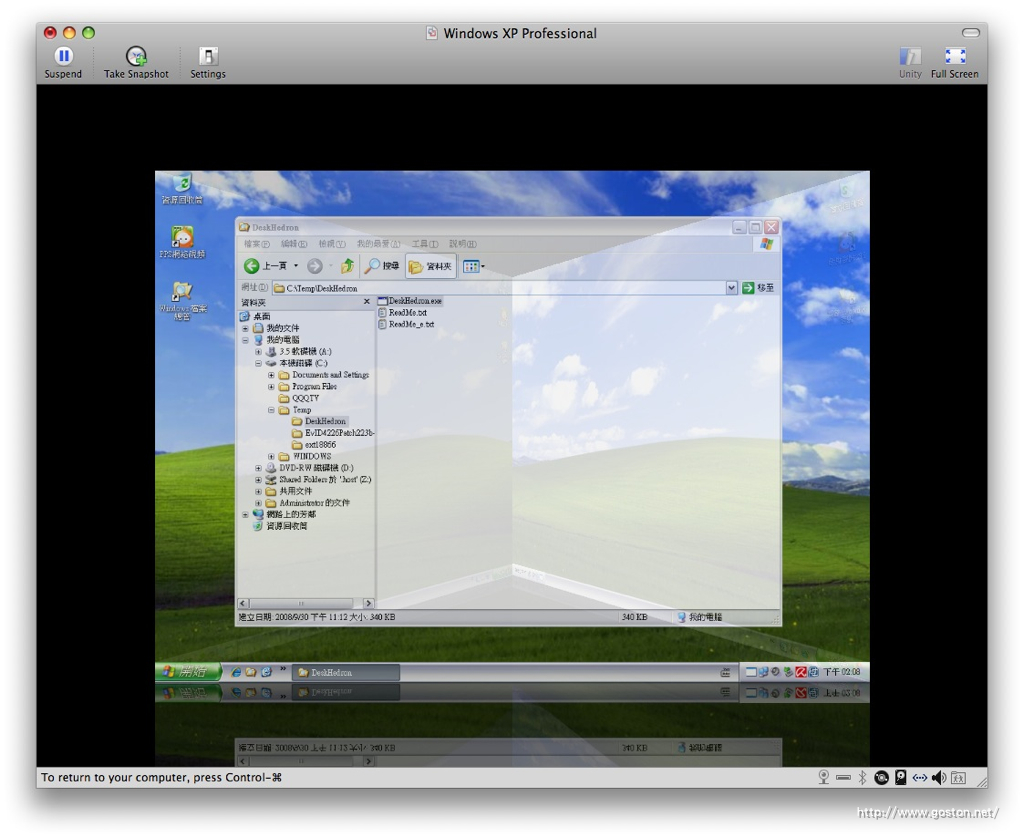This screenshot has height=838, width=1024.
Task: Go back with the 上一頁 button
Action: click(265, 266)
